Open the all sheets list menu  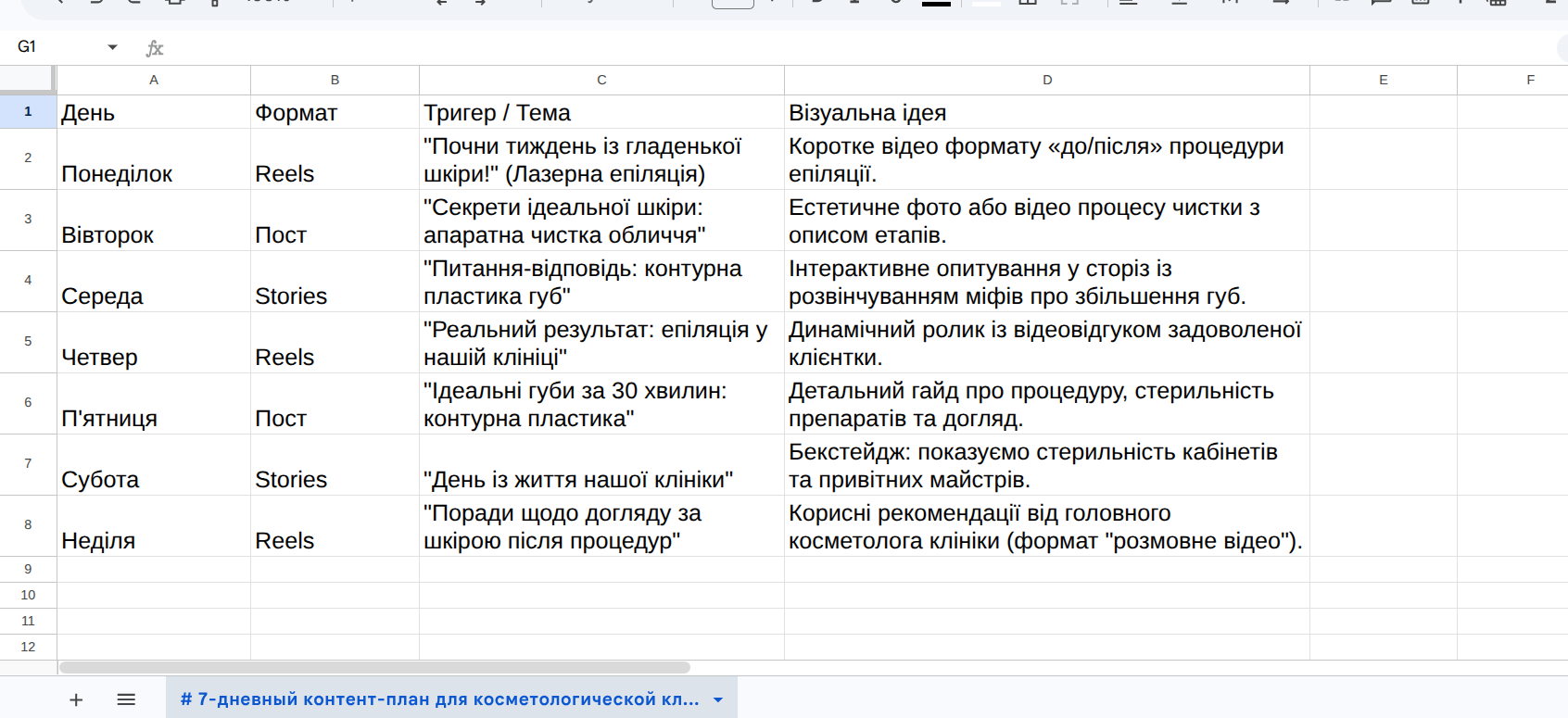[x=126, y=699]
